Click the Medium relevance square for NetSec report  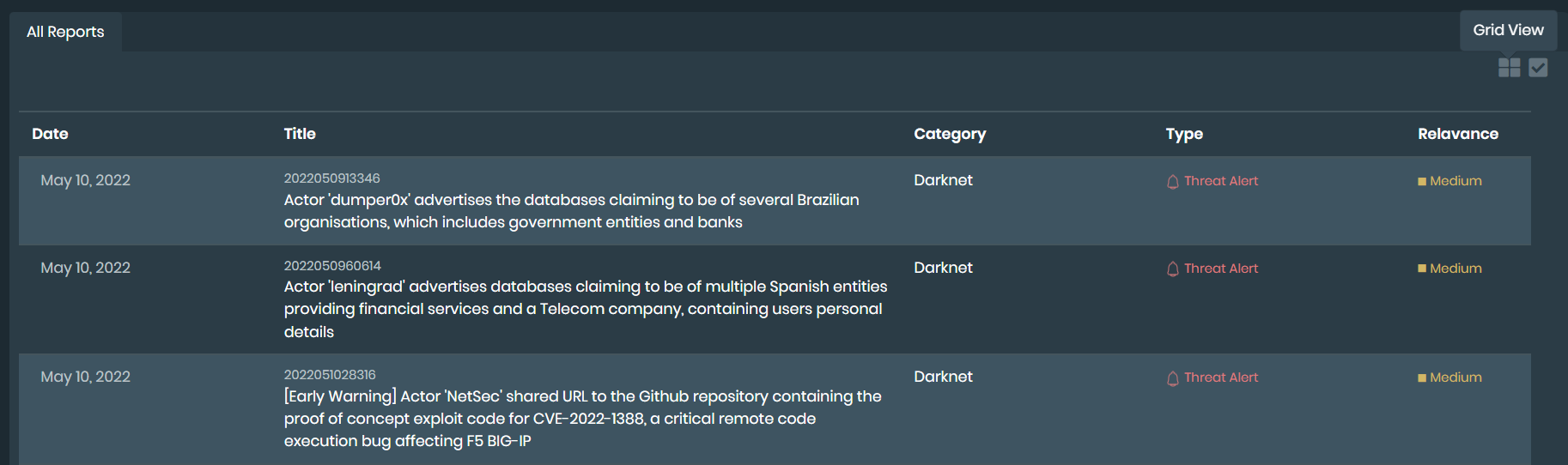coord(1422,377)
